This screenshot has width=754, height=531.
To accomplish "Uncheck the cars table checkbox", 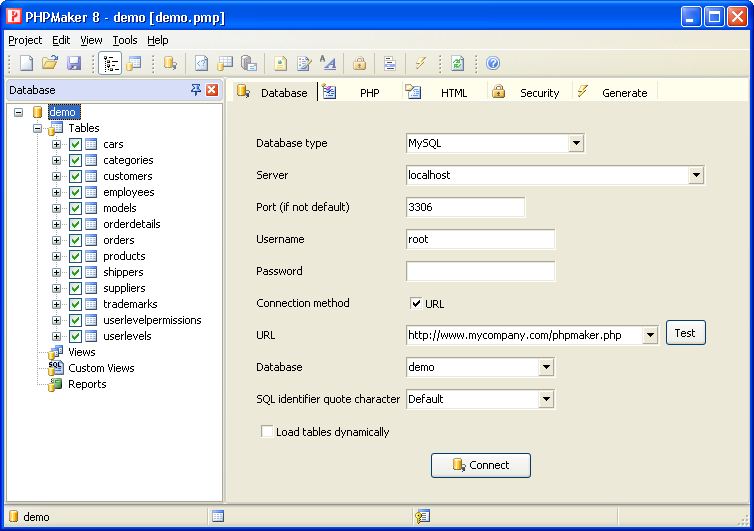I will coord(75,144).
